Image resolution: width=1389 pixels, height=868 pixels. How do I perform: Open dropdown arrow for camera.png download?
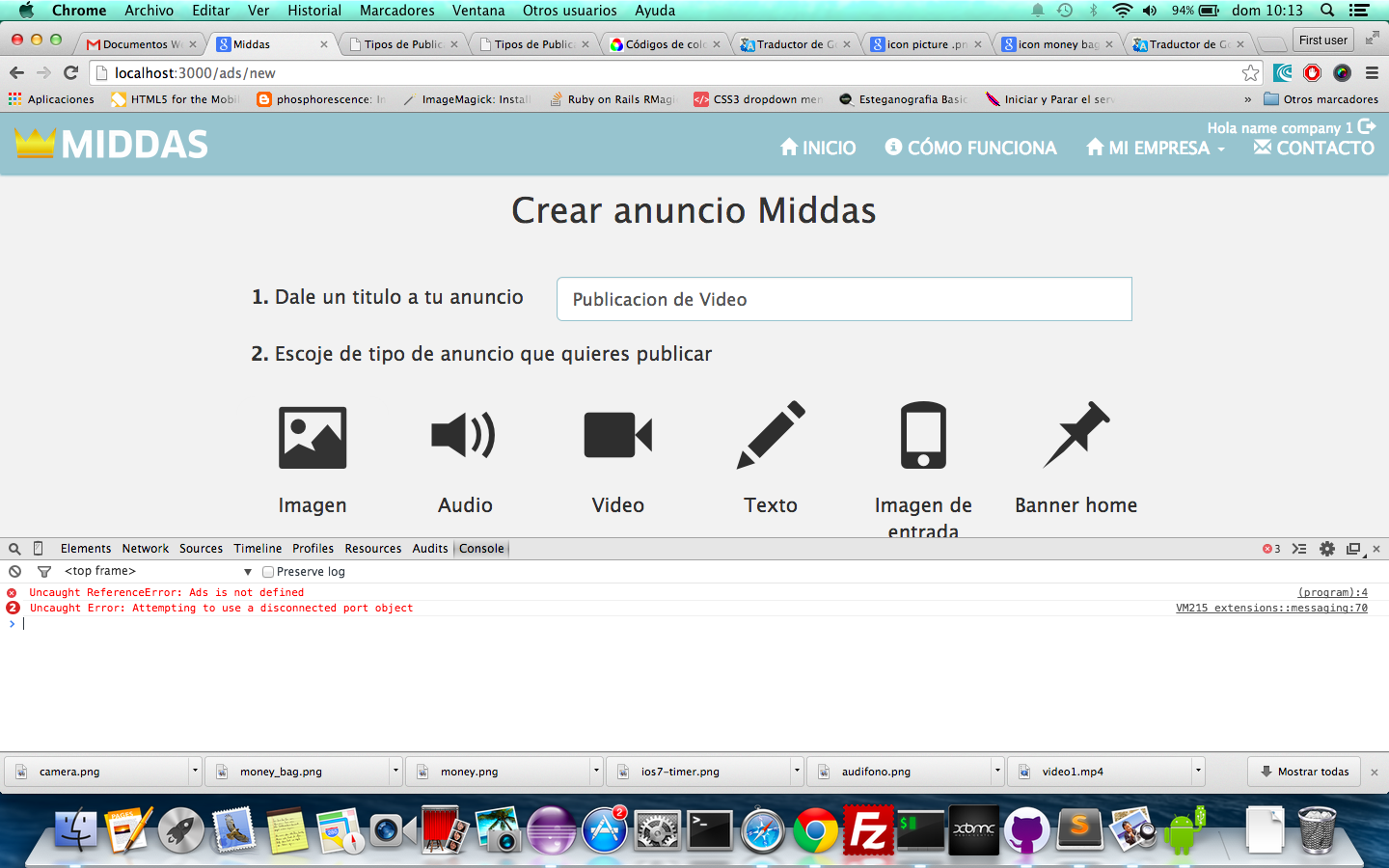(195, 772)
